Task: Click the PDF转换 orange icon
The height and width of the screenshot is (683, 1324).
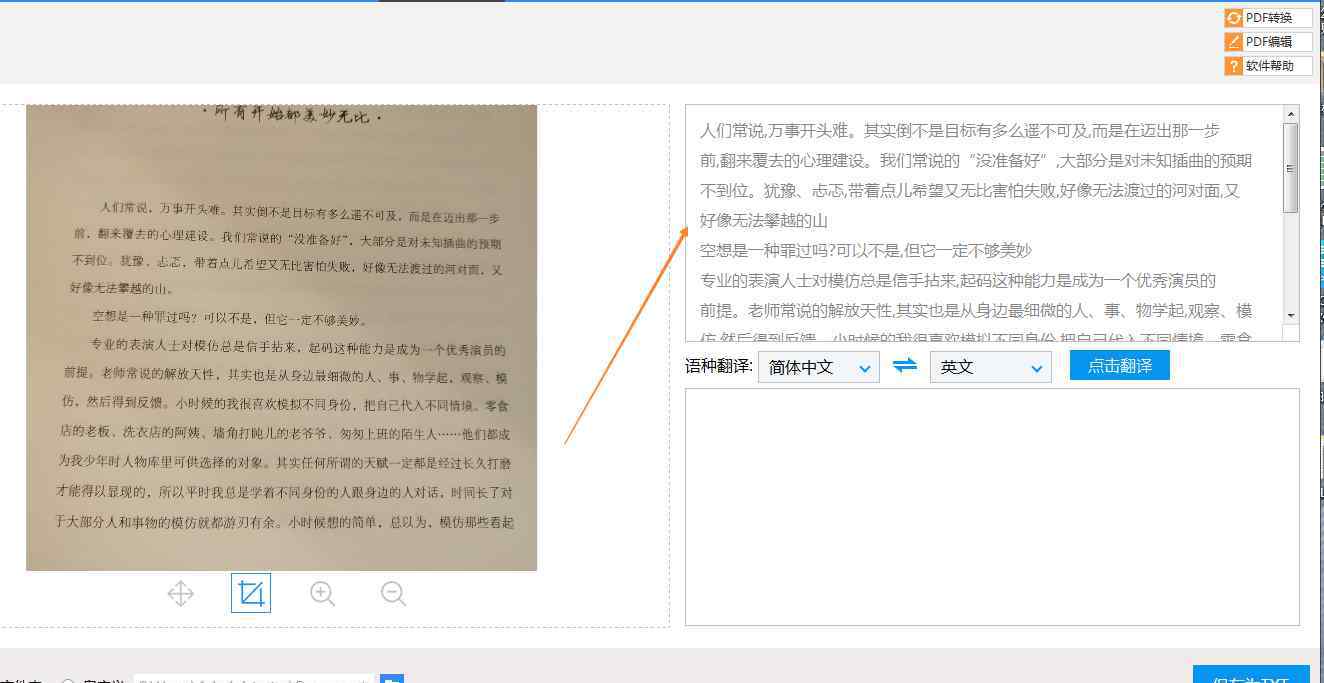Action: [x=1234, y=18]
